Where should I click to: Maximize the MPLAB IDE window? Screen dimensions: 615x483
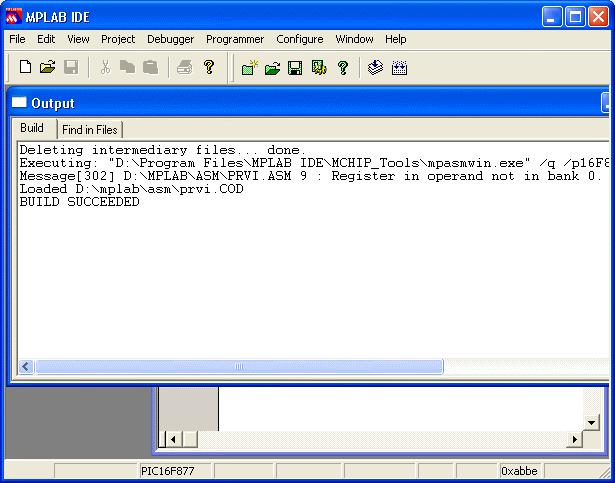tap(575, 17)
